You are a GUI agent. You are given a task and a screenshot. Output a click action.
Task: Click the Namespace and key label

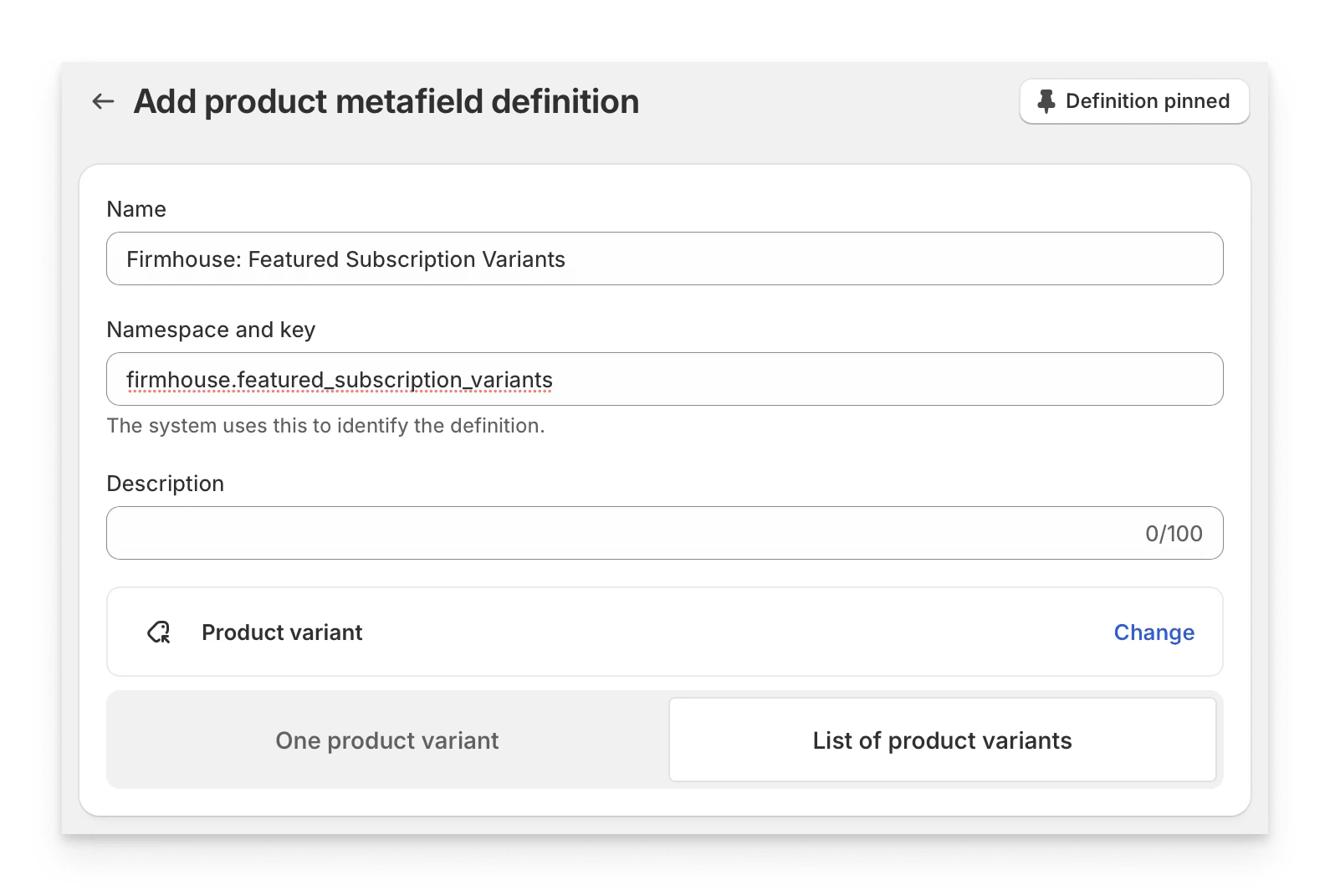pos(211,330)
